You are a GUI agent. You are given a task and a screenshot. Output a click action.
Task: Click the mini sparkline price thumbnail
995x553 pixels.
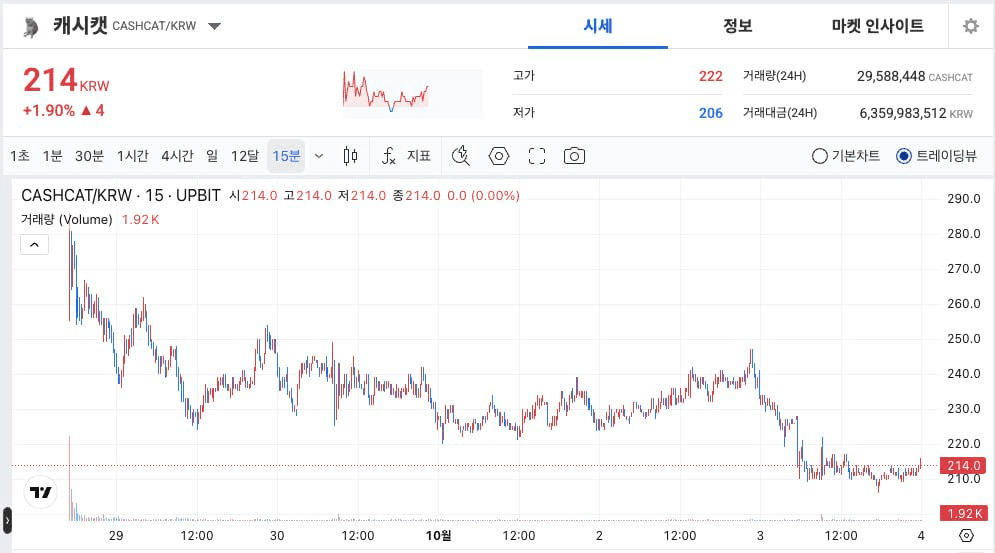click(x=413, y=93)
